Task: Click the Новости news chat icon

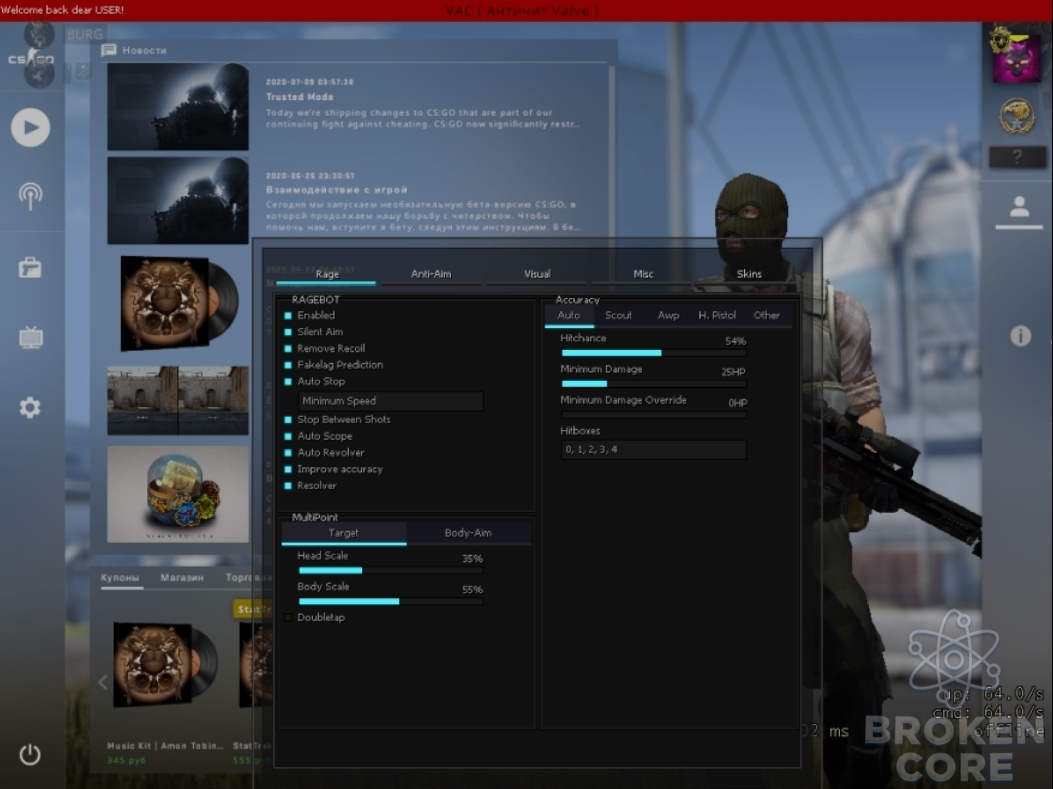Action: pyautogui.click(x=109, y=50)
